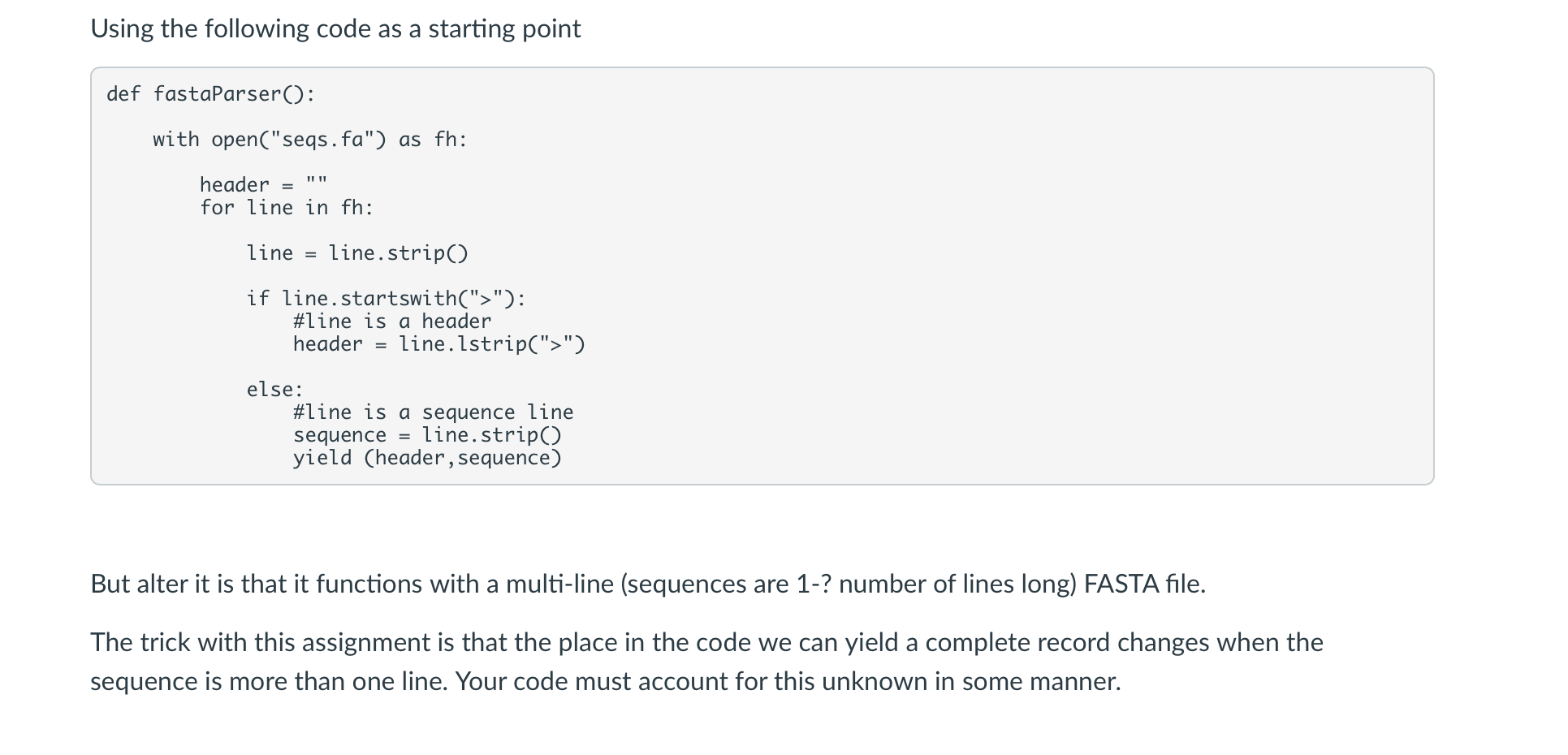
Task: Click the 'sequence = line.strip()' line
Action: click(x=427, y=435)
